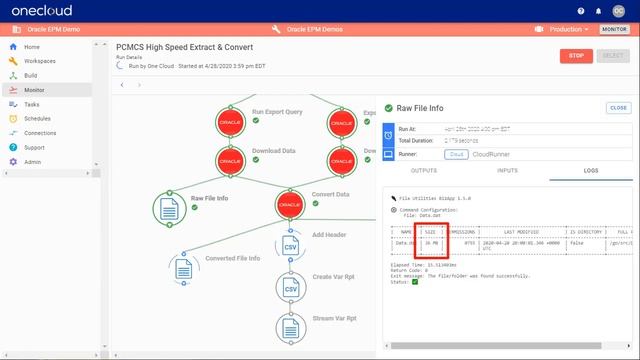Click the environment icon beside Production
This screenshot has width=640, height=360.
[539, 29]
